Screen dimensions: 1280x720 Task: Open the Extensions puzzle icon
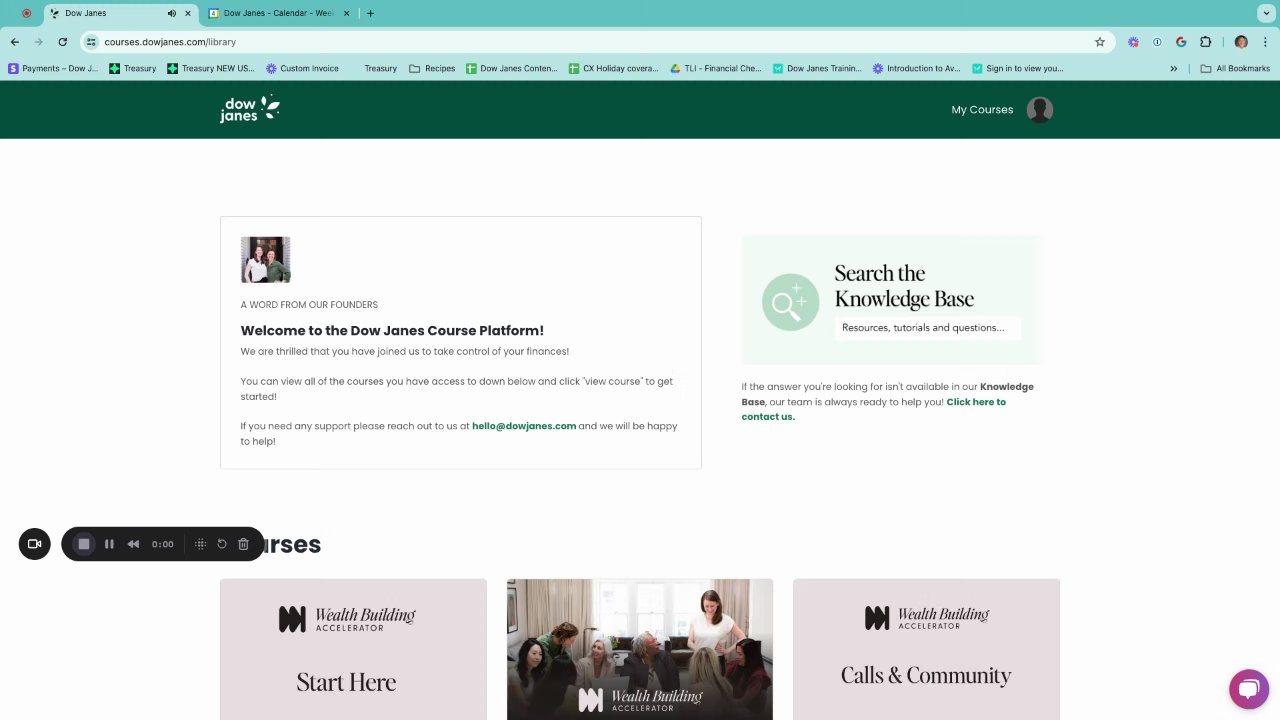point(1205,42)
